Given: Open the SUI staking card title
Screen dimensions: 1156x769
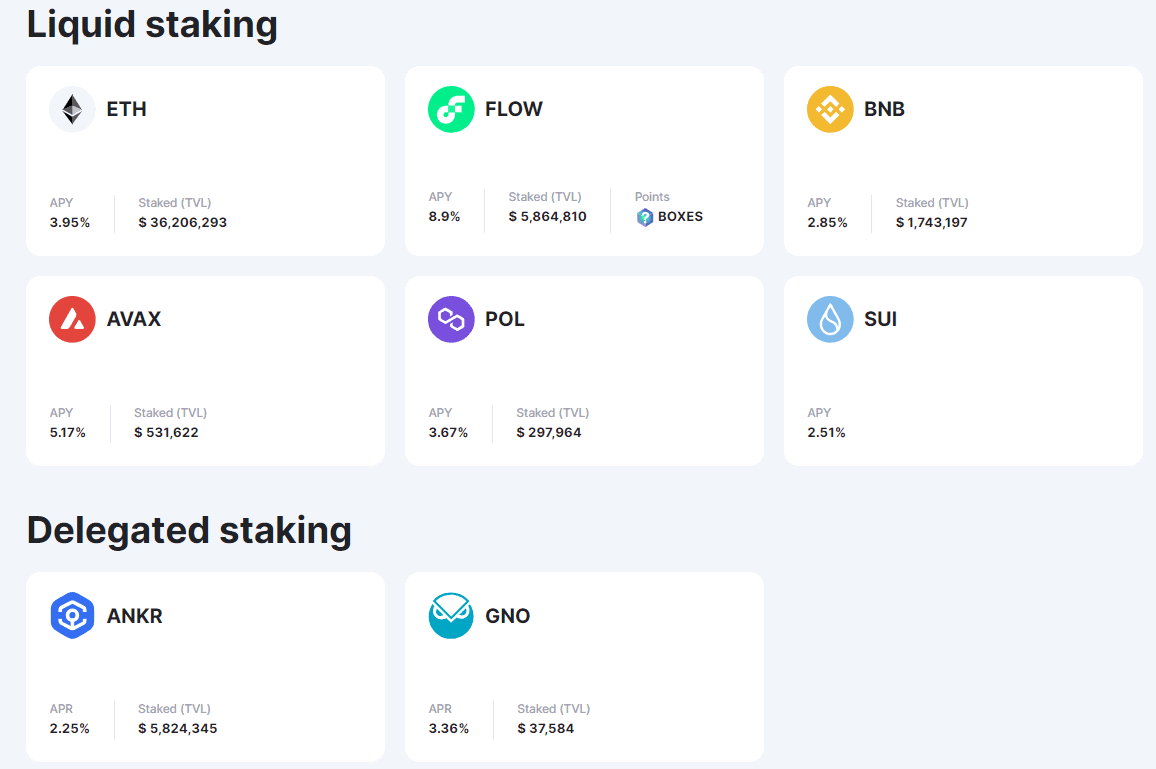Looking at the screenshot, I should (x=880, y=319).
